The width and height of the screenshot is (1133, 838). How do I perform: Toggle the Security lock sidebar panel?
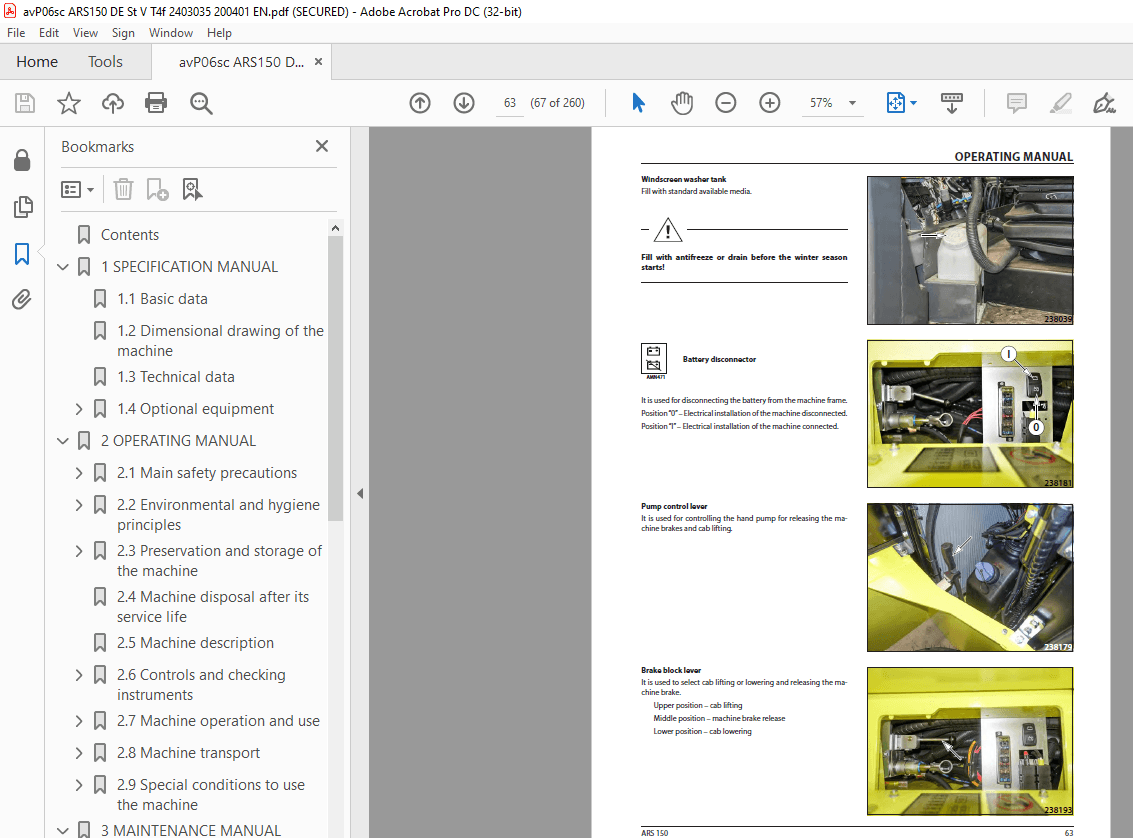pos(23,160)
